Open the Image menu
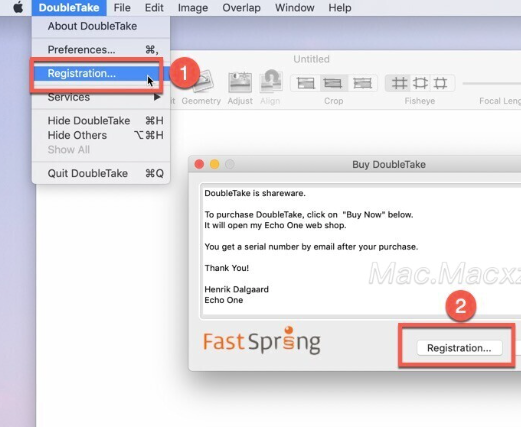Image resolution: width=521 pixels, height=427 pixels. point(193,8)
